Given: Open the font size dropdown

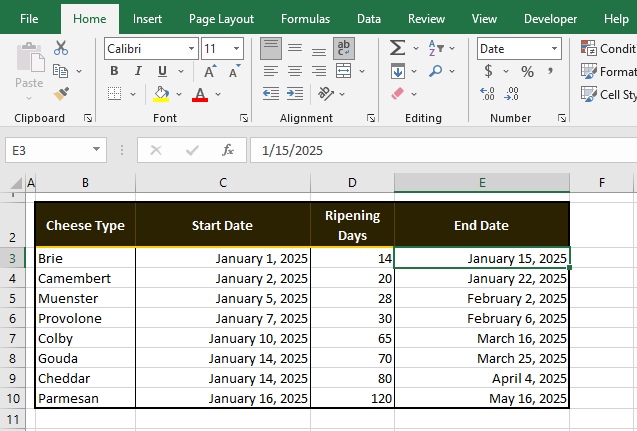Looking at the screenshot, I should [x=236, y=48].
